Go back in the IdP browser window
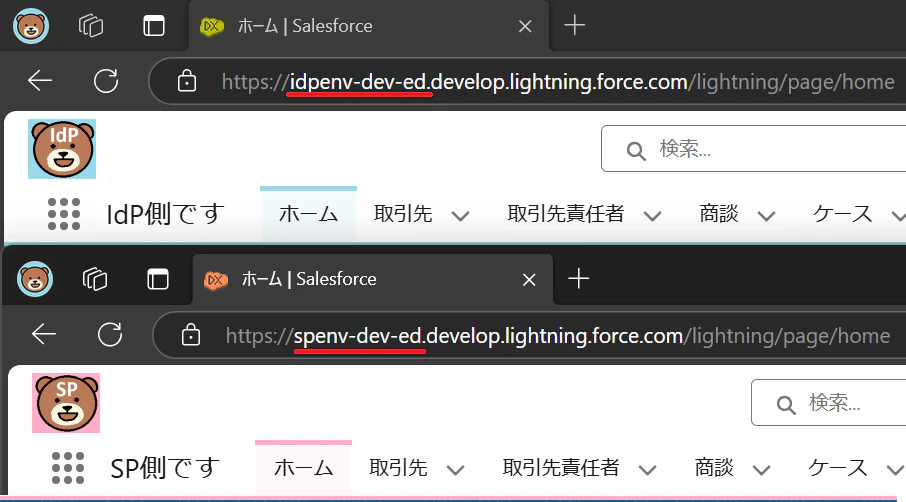Screen dimensions: 906x502 (40, 81)
